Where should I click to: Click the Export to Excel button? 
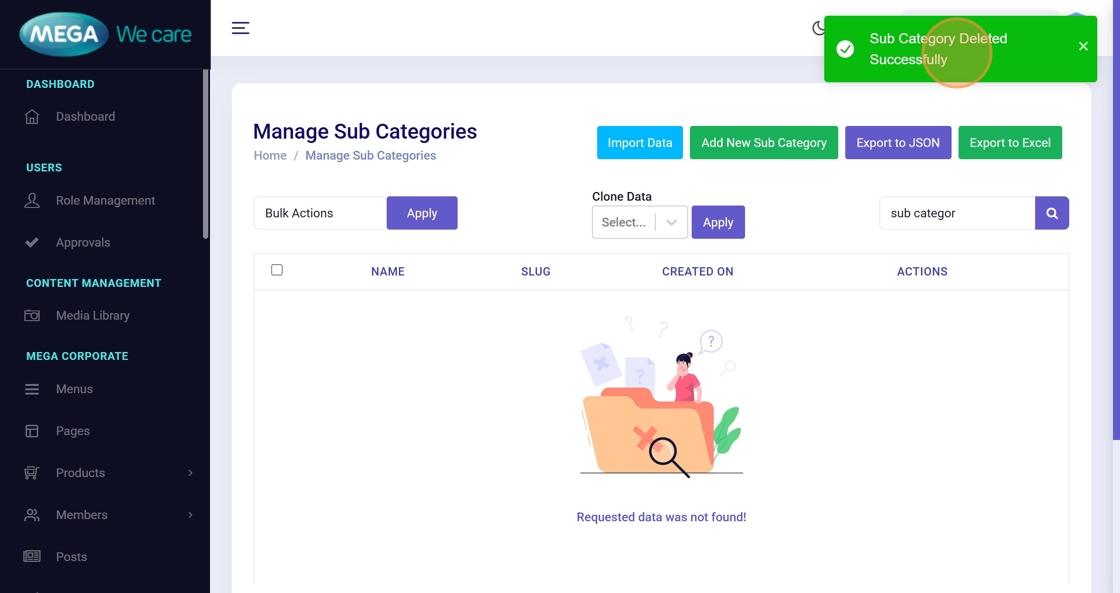click(x=1009, y=143)
